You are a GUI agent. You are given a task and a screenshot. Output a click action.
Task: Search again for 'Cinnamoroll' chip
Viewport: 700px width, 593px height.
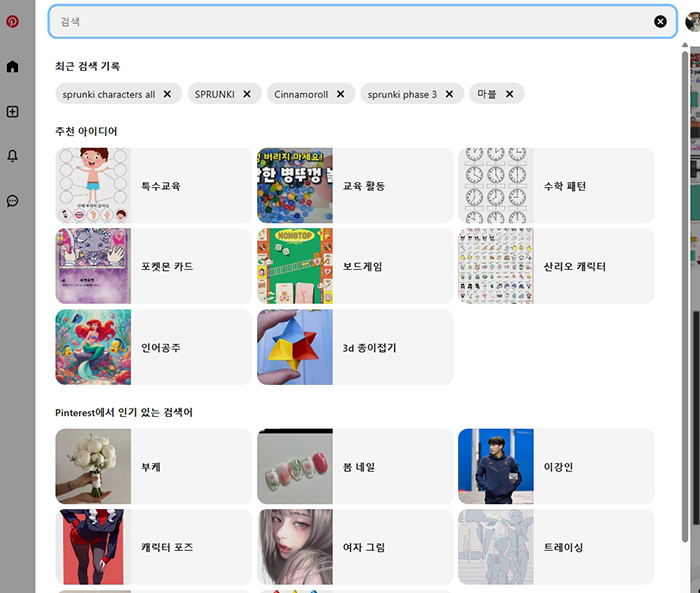(x=301, y=94)
